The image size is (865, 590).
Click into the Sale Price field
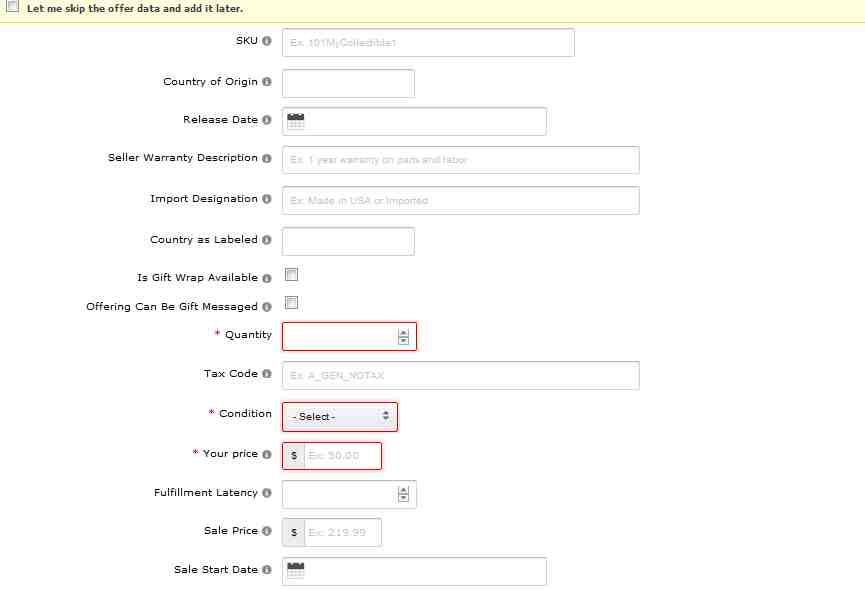[342, 533]
